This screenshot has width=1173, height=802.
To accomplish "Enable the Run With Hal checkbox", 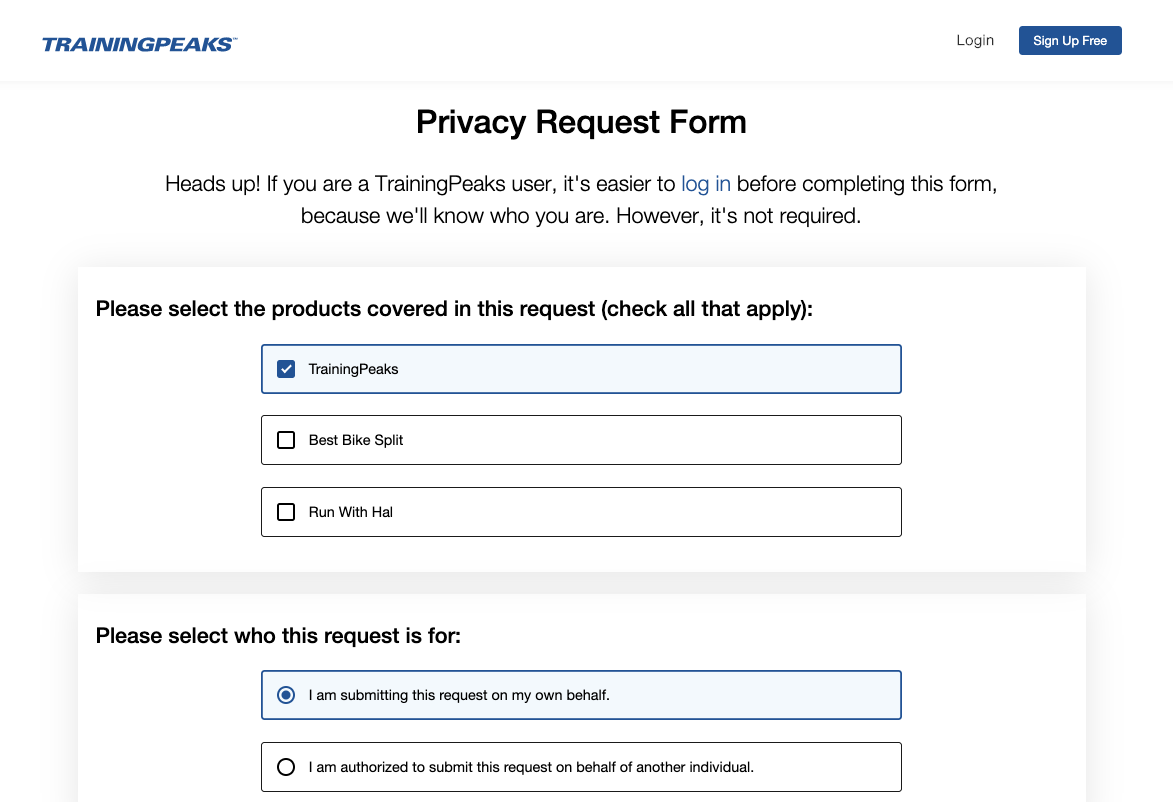I will tap(286, 512).
